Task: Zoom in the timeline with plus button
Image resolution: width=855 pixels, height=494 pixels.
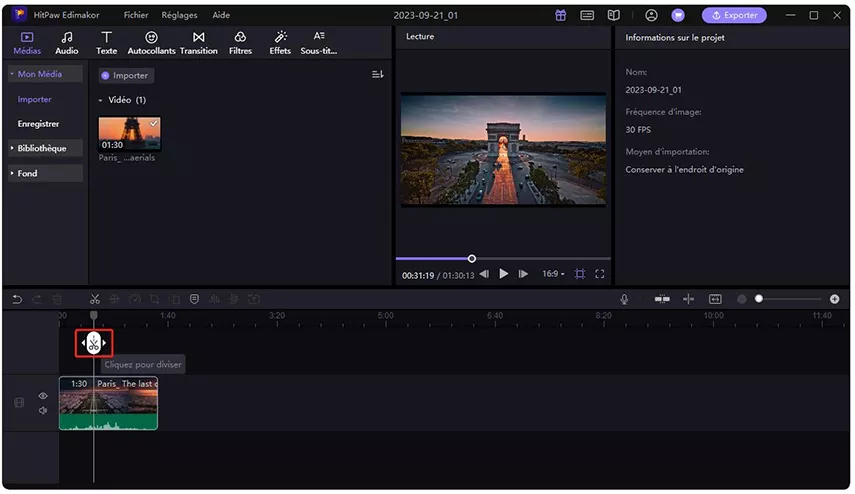Action: click(834, 299)
